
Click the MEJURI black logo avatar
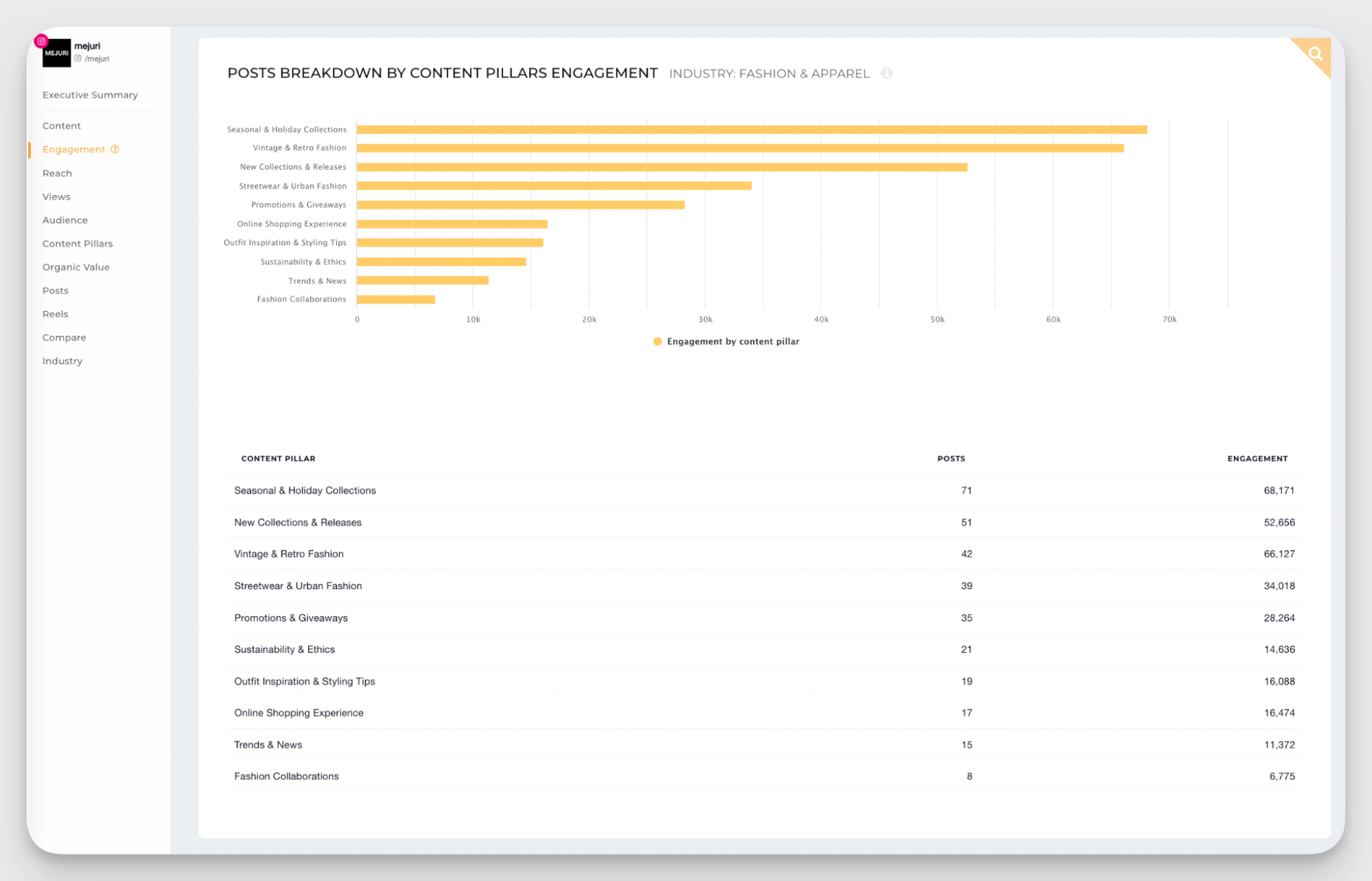[x=57, y=53]
